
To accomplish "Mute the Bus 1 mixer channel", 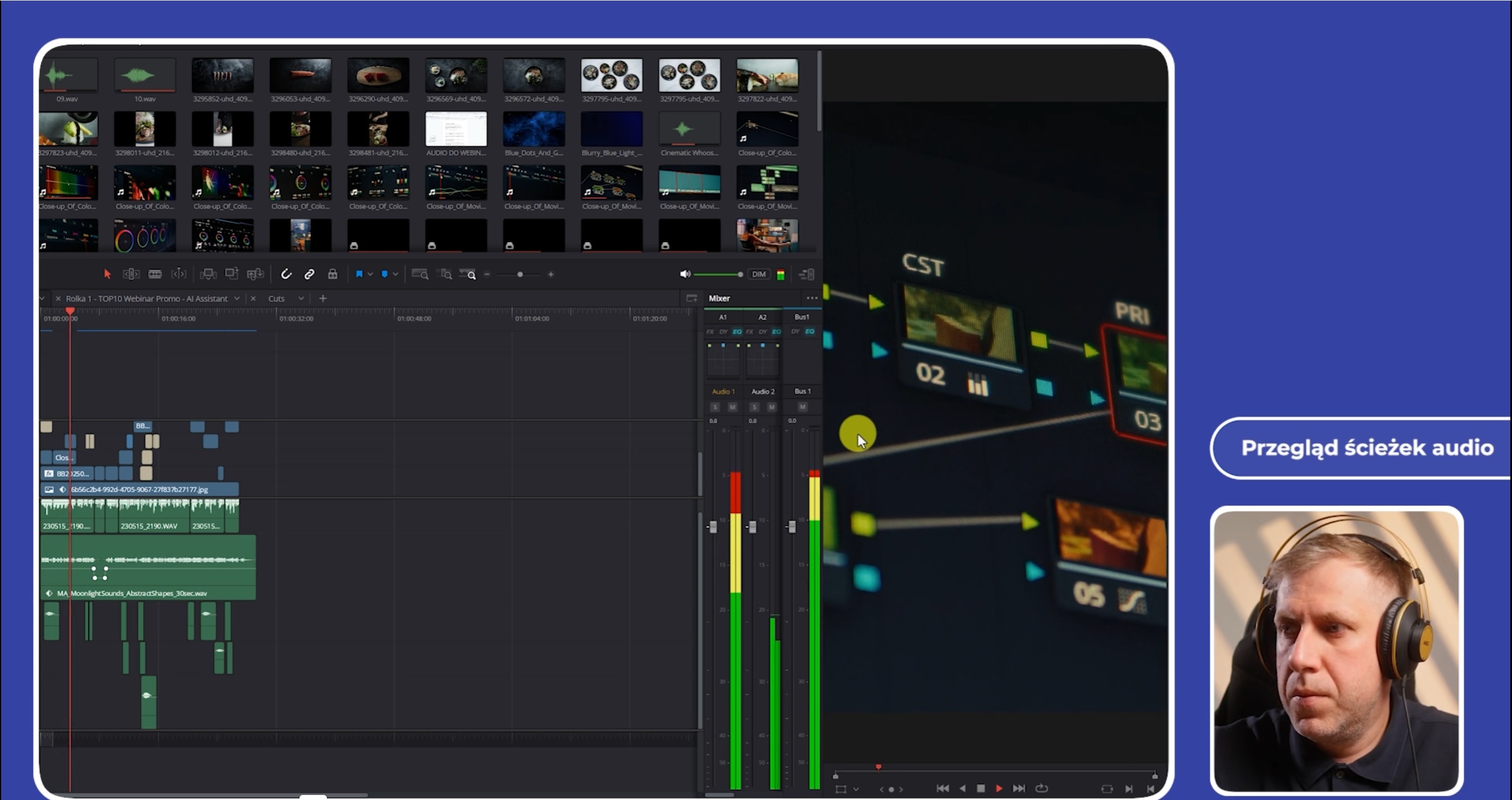I will click(x=802, y=407).
